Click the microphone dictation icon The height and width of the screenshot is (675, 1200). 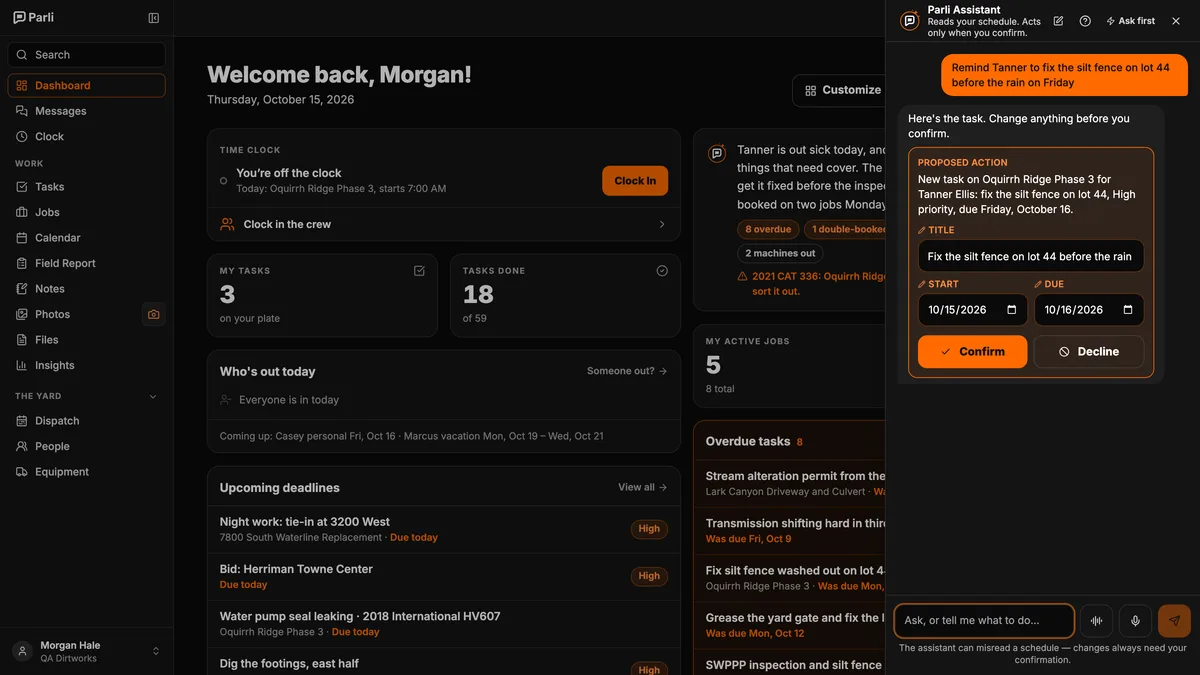click(x=1135, y=621)
